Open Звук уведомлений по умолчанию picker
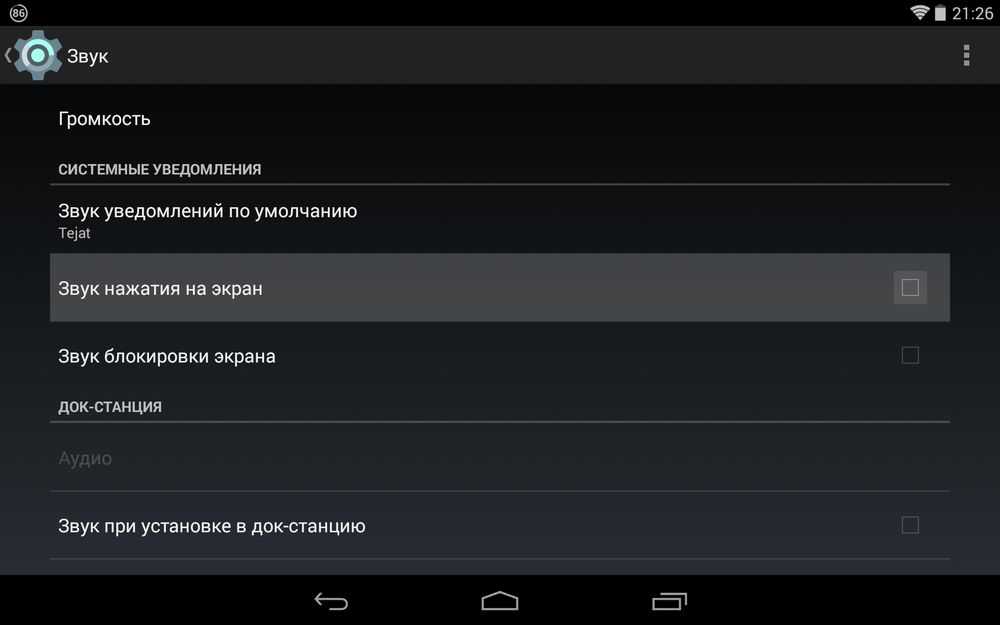 pyautogui.click(x=499, y=219)
